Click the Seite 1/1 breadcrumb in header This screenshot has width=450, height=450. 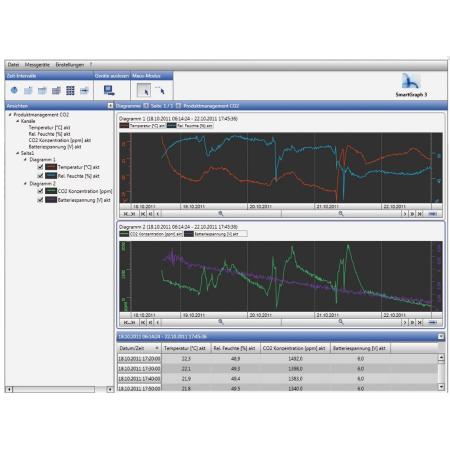[x=162, y=106]
